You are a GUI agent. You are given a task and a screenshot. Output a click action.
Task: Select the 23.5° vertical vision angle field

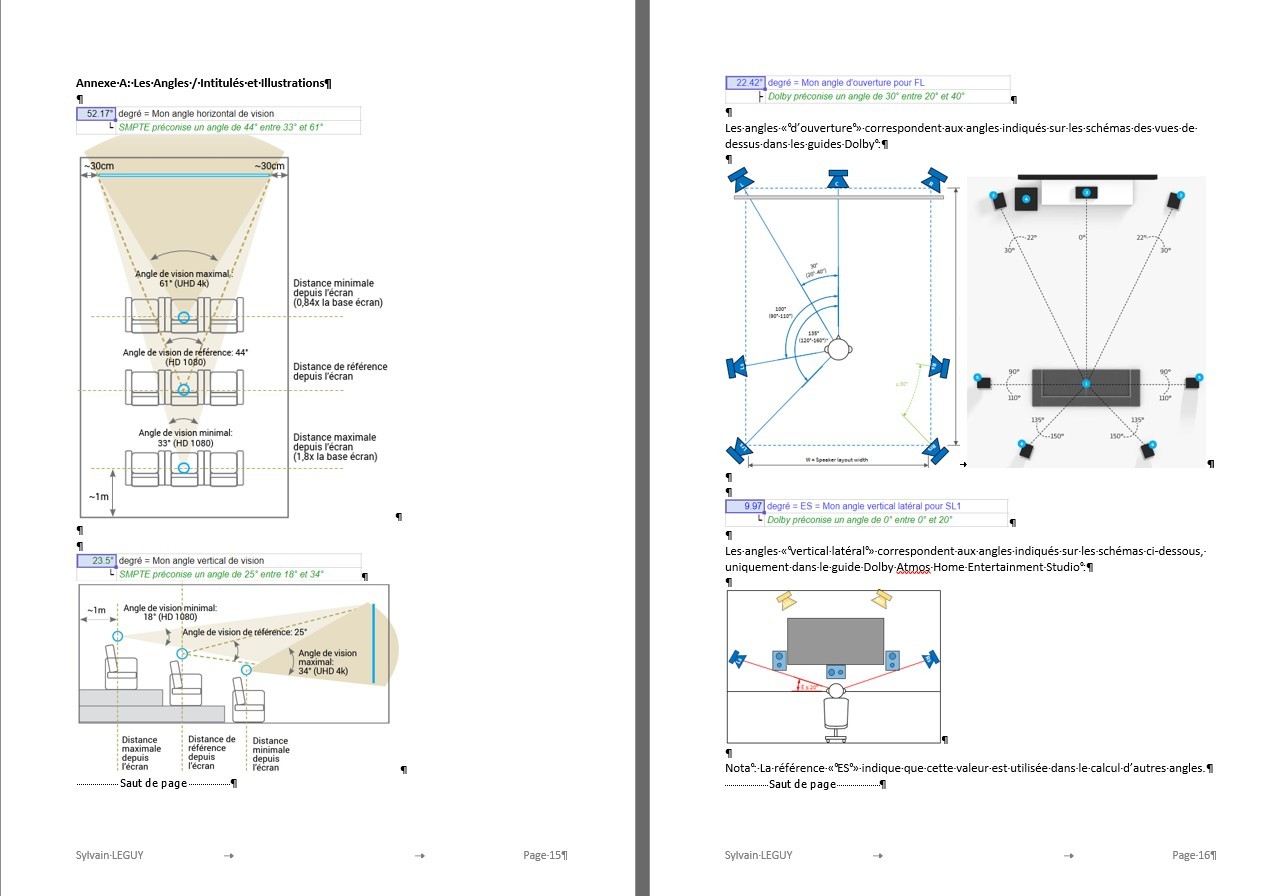97,561
